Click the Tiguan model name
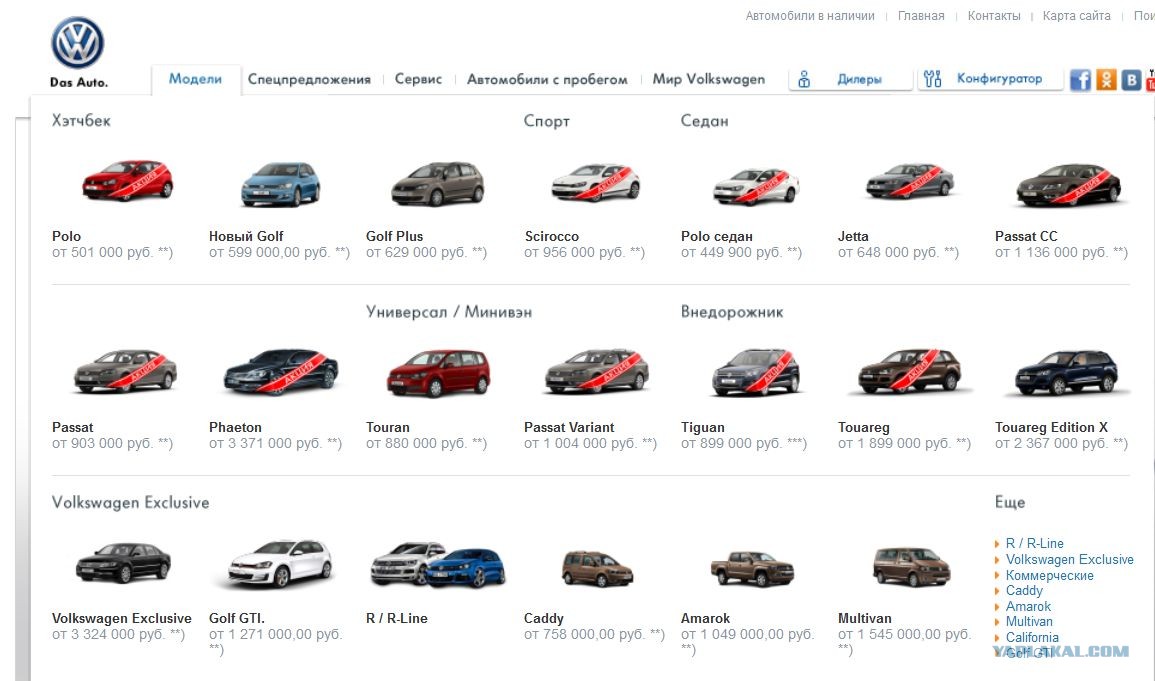 tap(703, 427)
